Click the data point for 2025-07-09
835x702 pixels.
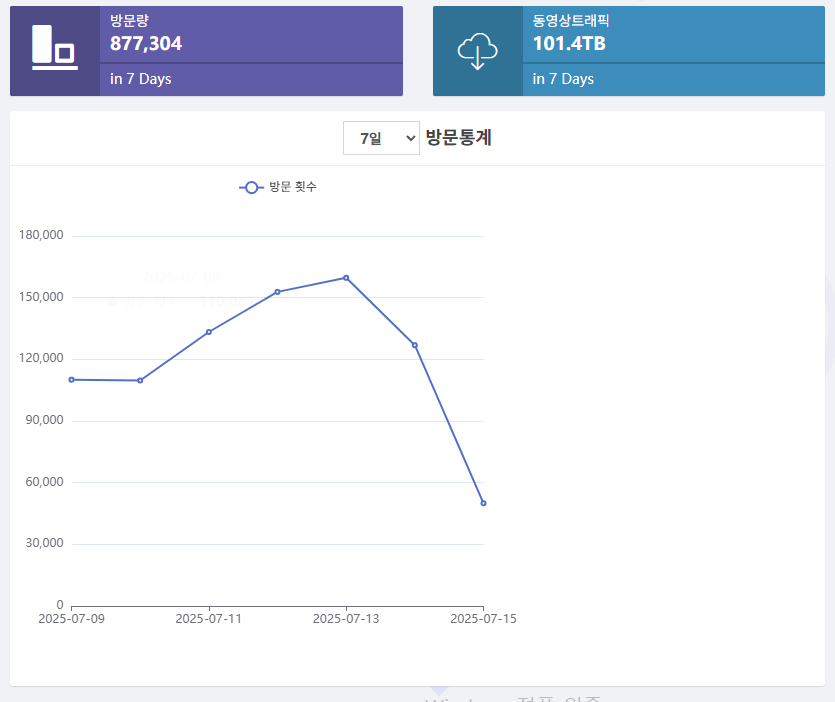71,380
